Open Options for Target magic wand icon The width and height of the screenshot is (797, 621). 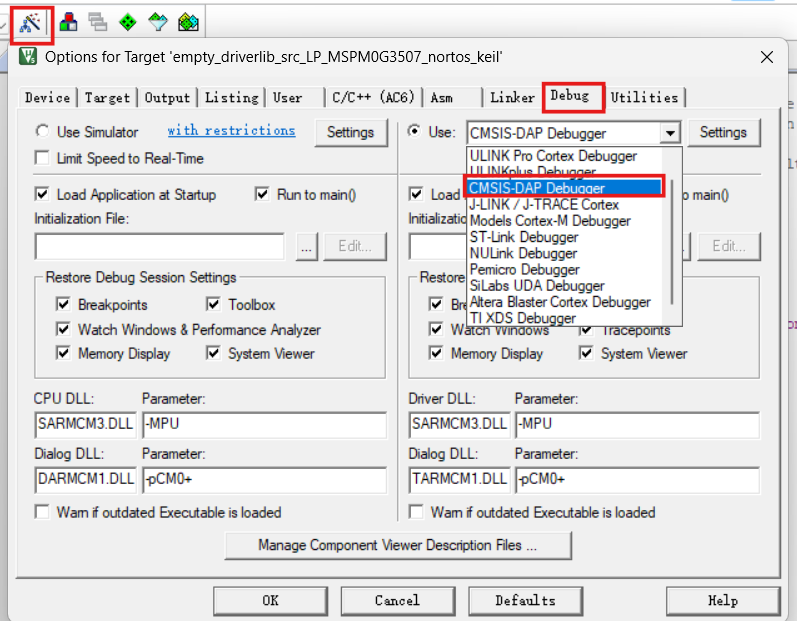click(x=30, y=23)
